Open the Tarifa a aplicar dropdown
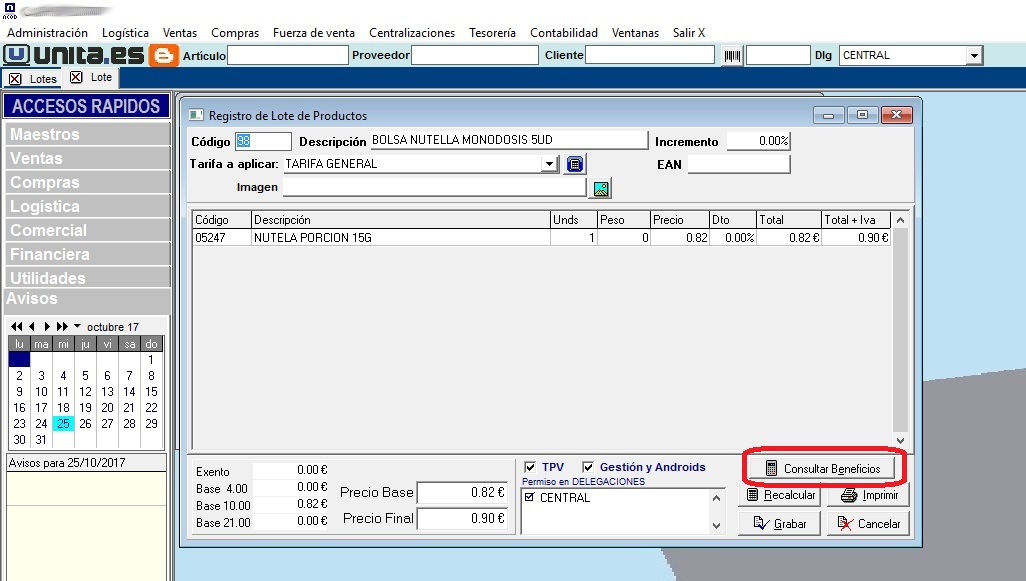Image resolution: width=1026 pixels, height=581 pixels. point(550,164)
